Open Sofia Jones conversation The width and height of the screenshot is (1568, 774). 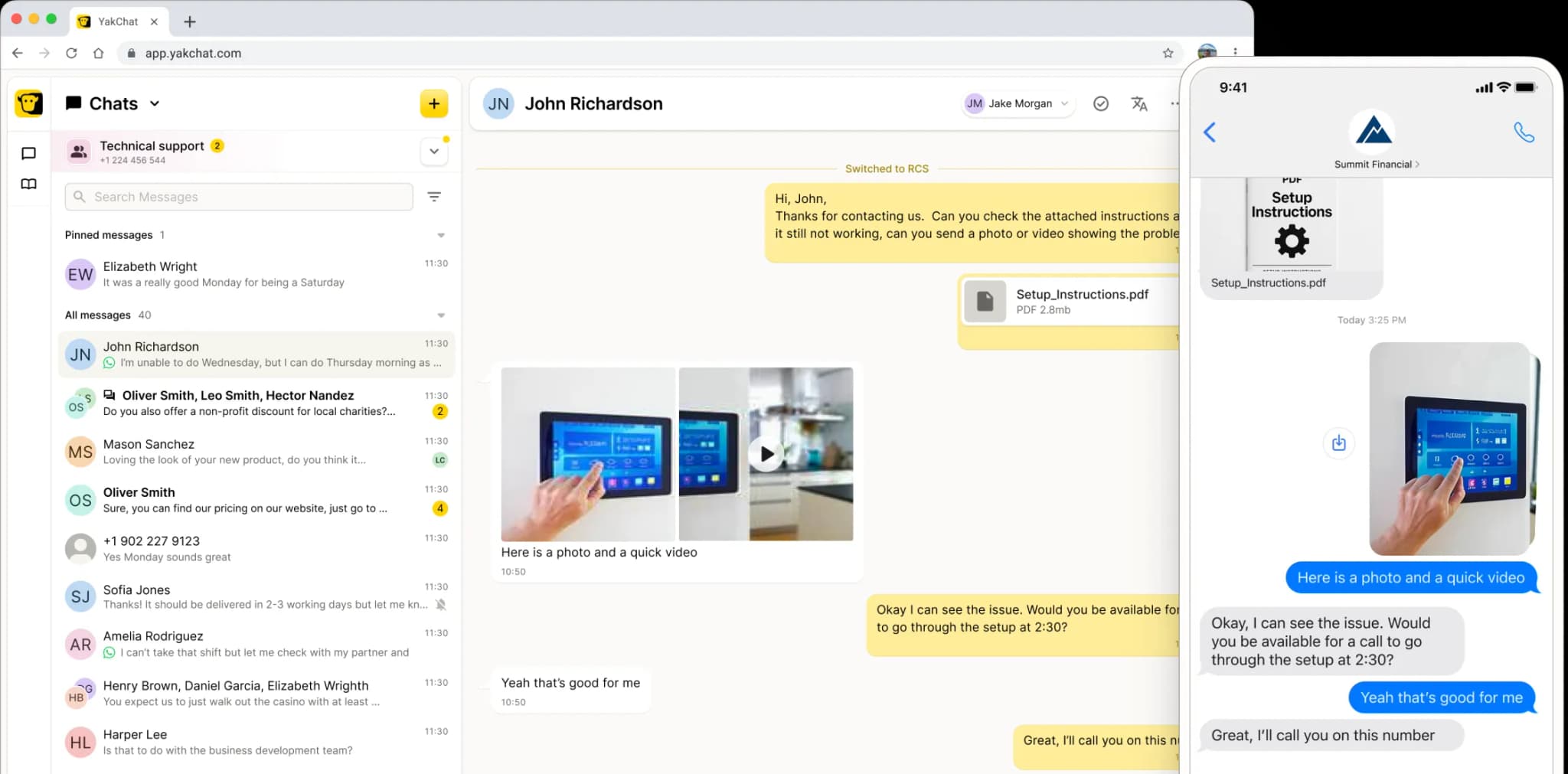tap(256, 596)
